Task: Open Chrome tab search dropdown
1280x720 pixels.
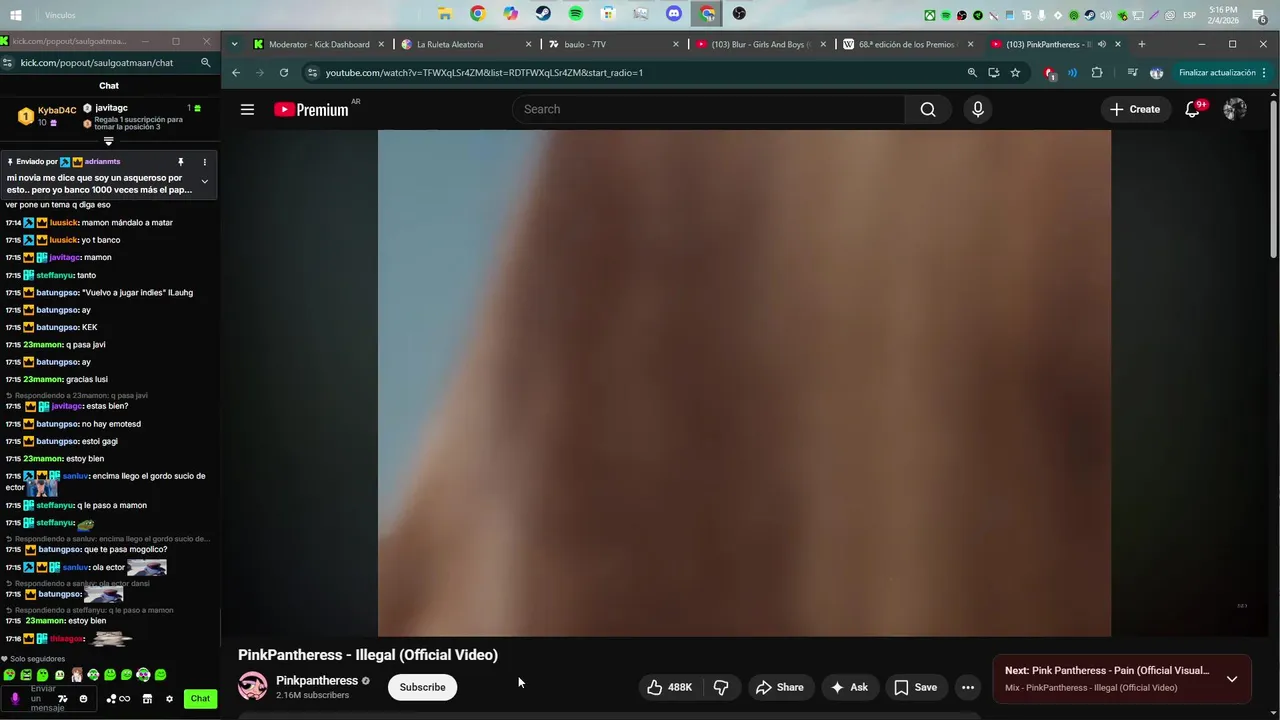Action: [x=234, y=44]
